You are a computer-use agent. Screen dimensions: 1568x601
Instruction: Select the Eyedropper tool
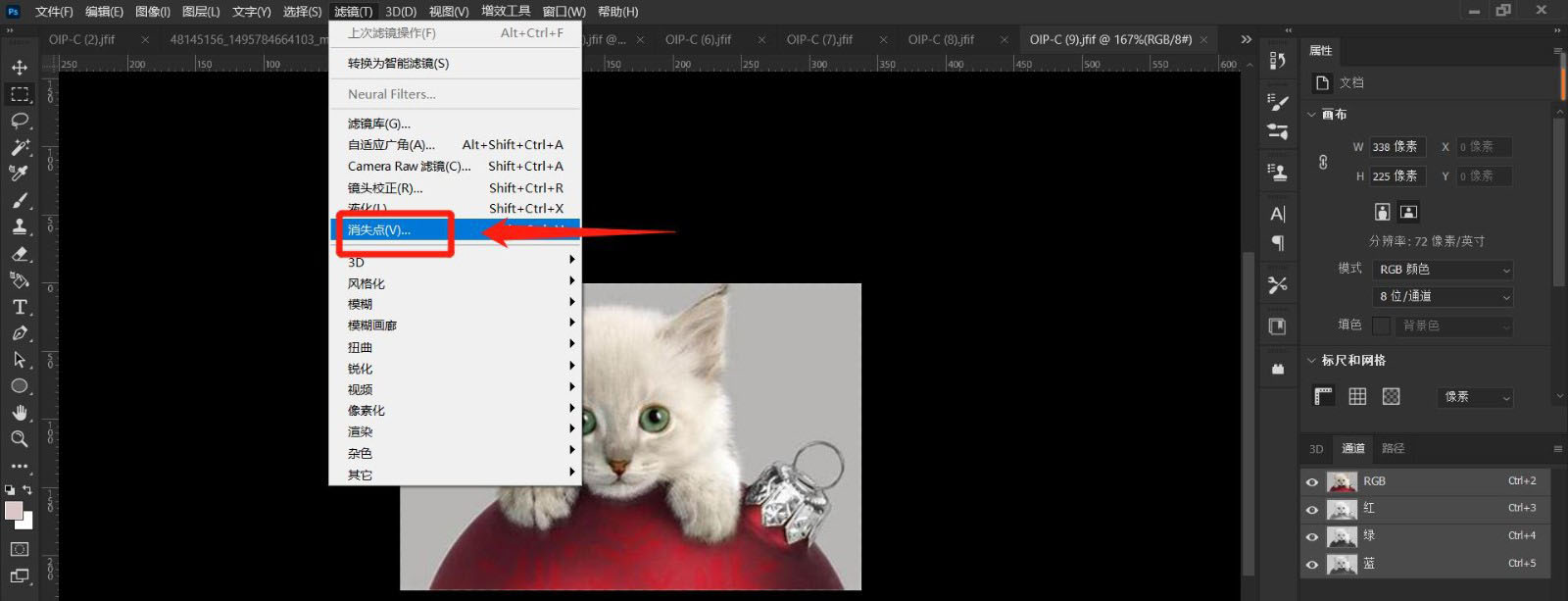(x=19, y=174)
